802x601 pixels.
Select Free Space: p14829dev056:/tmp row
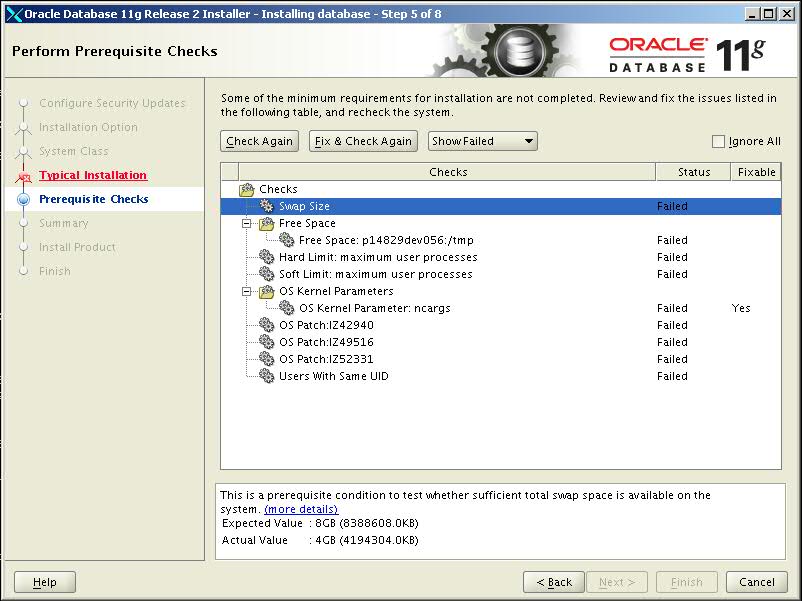(501, 240)
